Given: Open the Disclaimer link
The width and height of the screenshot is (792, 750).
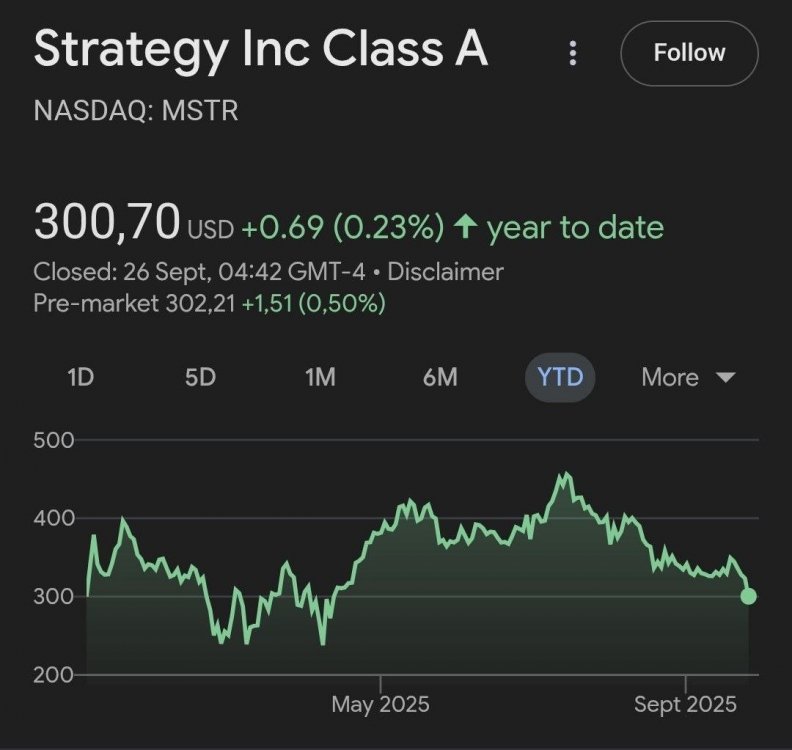Looking at the screenshot, I should pyautogui.click(x=445, y=271).
